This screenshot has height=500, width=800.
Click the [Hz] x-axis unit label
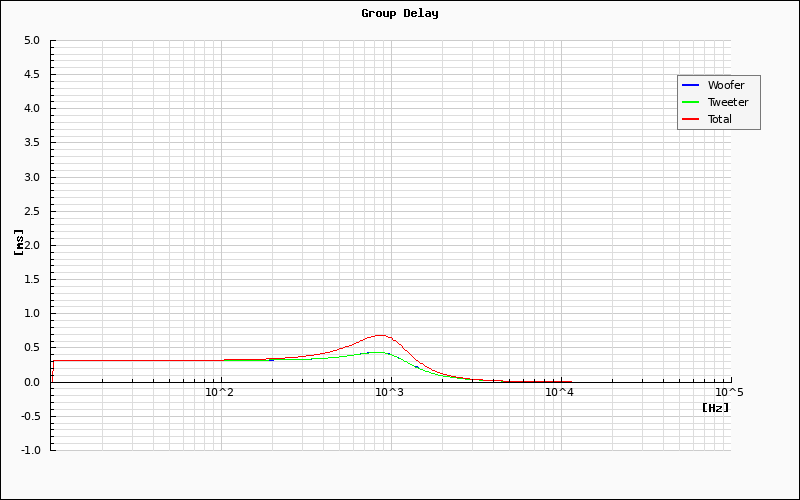(715, 408)
